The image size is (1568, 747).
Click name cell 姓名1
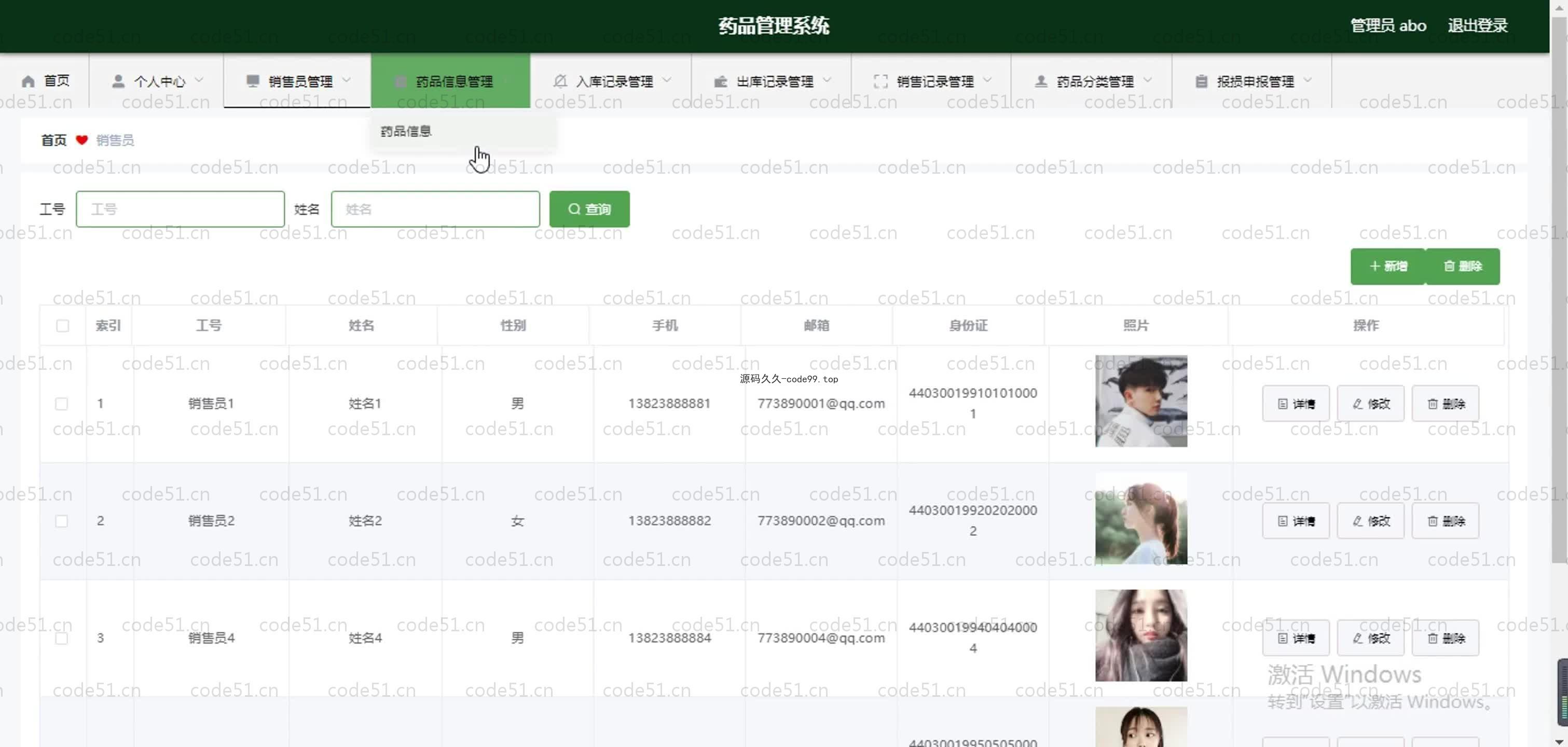point(365,404)
